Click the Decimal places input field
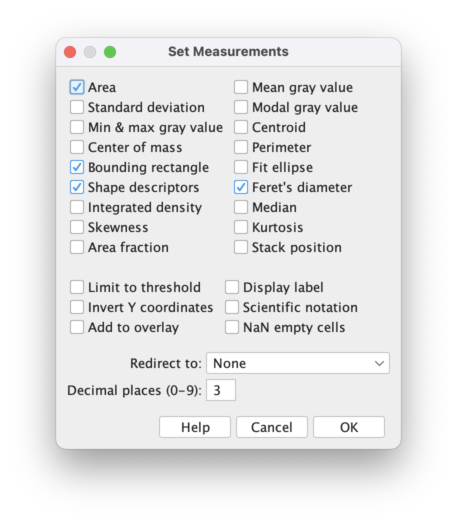Screen dimensions: 457x523 click(x=221, y=390)
